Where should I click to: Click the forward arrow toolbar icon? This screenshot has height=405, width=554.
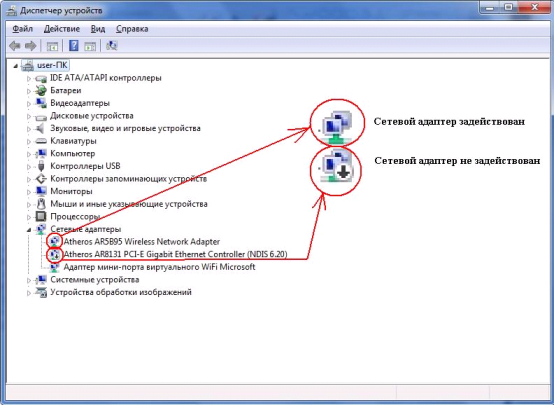tap(31, 46)
